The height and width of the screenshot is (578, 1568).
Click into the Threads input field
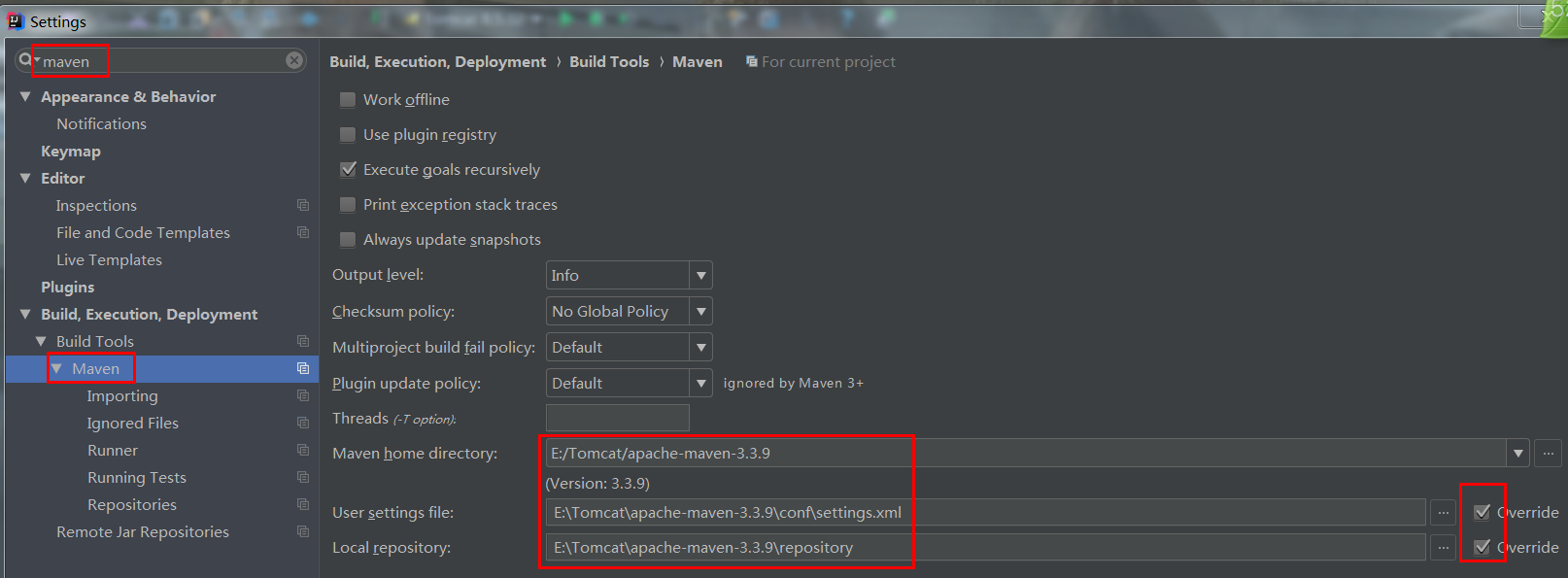coord(617,418)
